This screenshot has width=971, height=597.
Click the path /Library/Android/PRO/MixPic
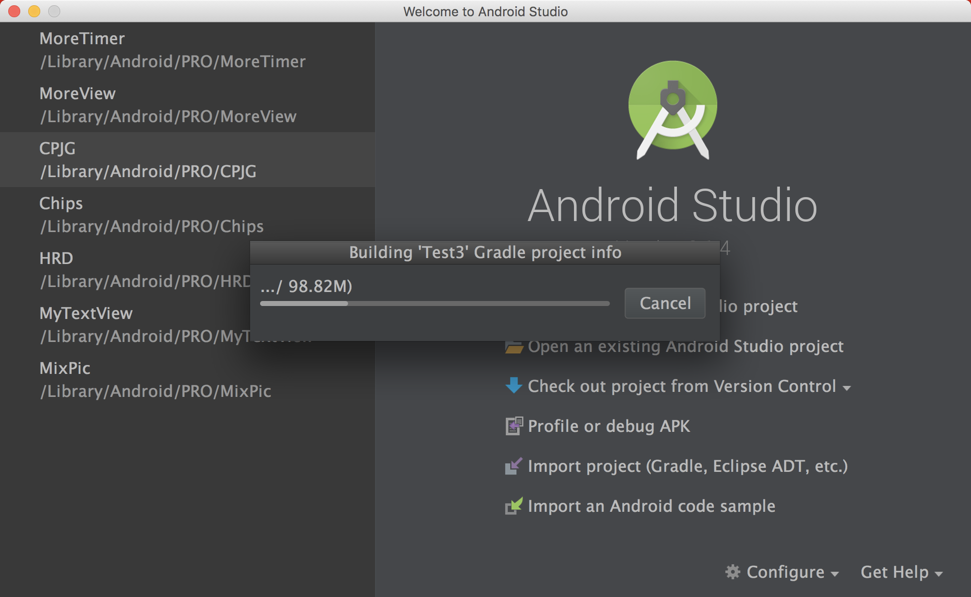click(155, 391)
